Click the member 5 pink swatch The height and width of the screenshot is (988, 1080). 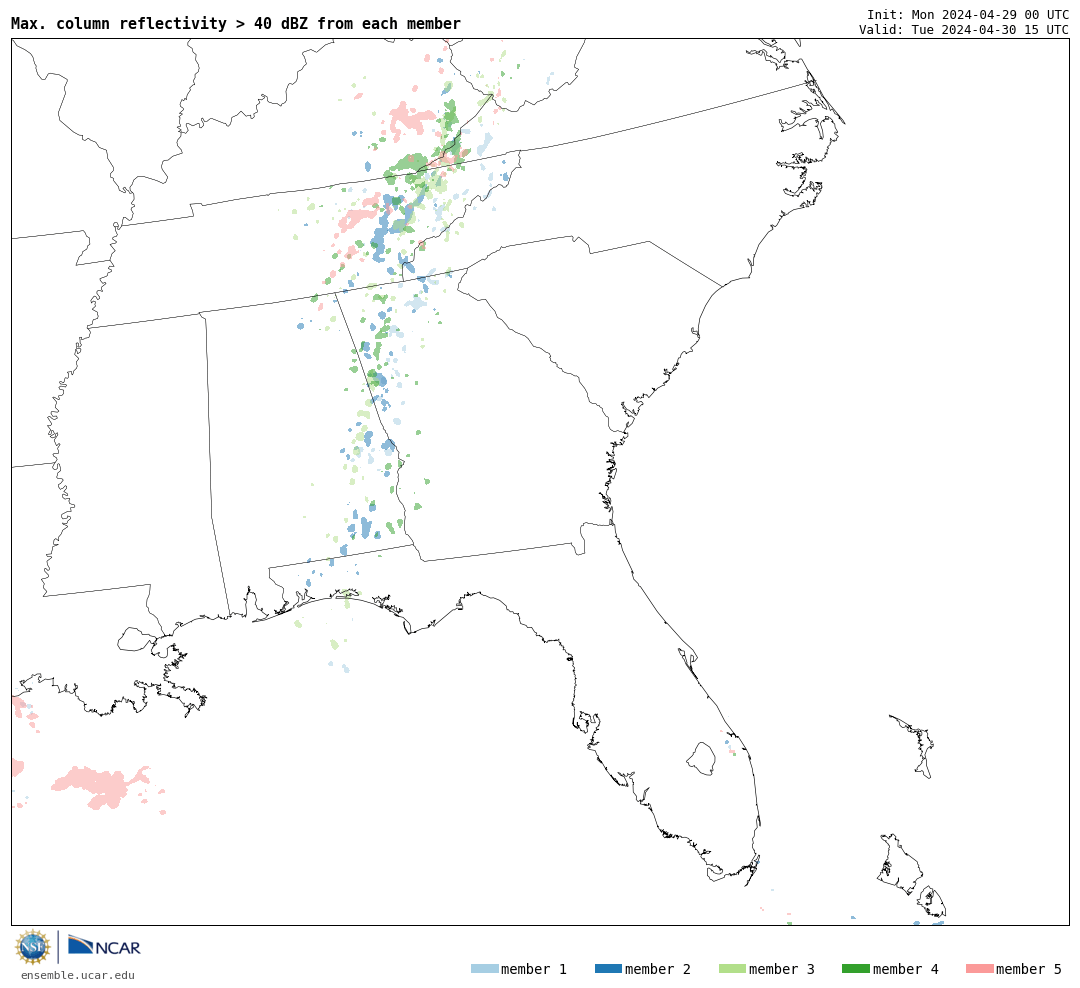(979, 969)
